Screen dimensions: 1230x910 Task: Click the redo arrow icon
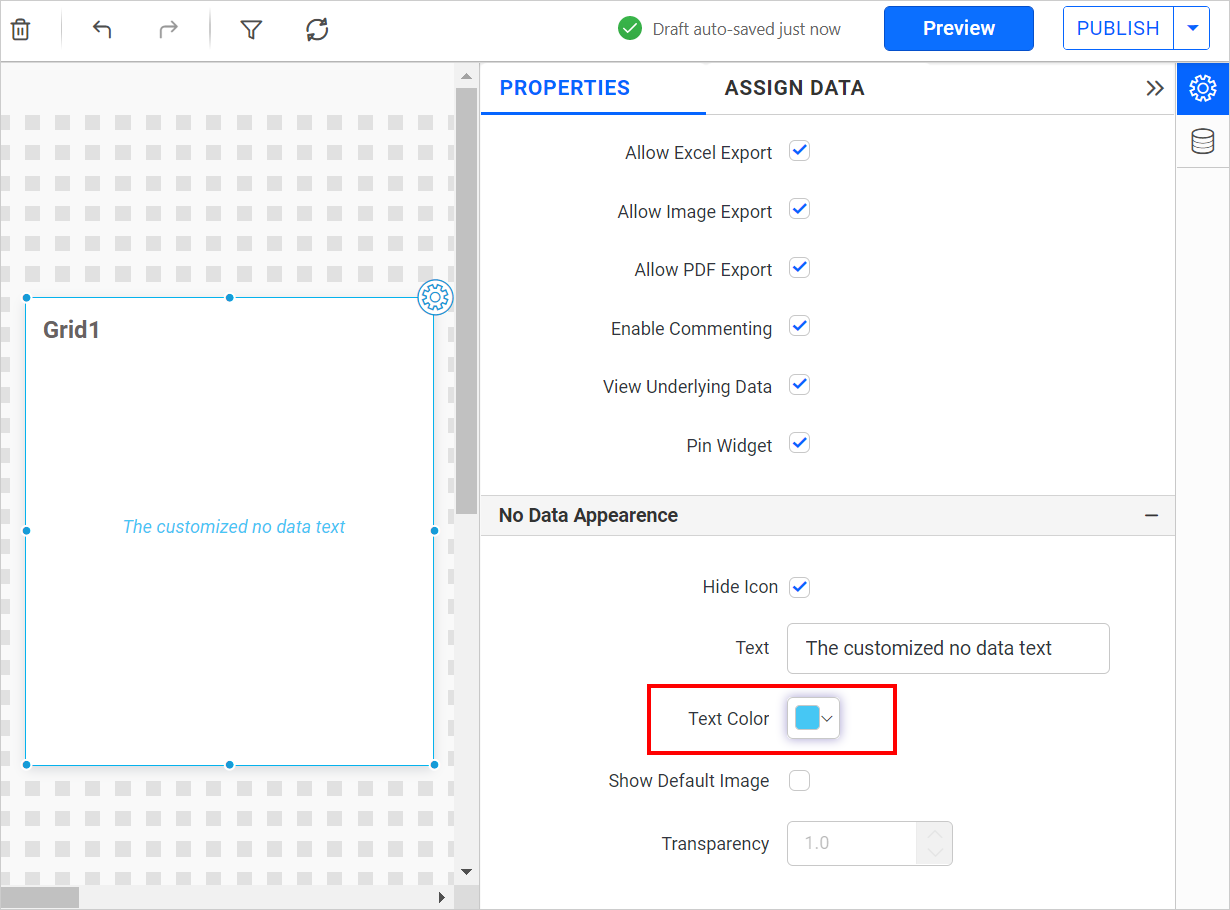point(168,30)
